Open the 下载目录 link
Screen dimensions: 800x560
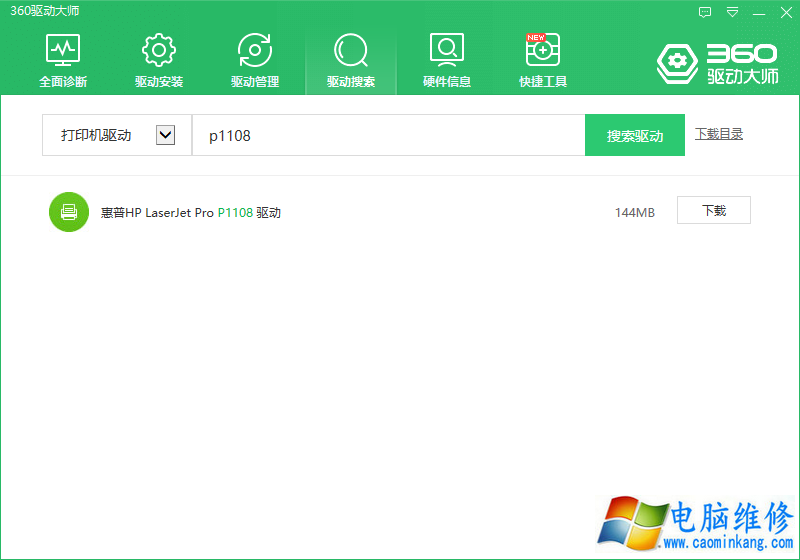(x=719, y=134)
